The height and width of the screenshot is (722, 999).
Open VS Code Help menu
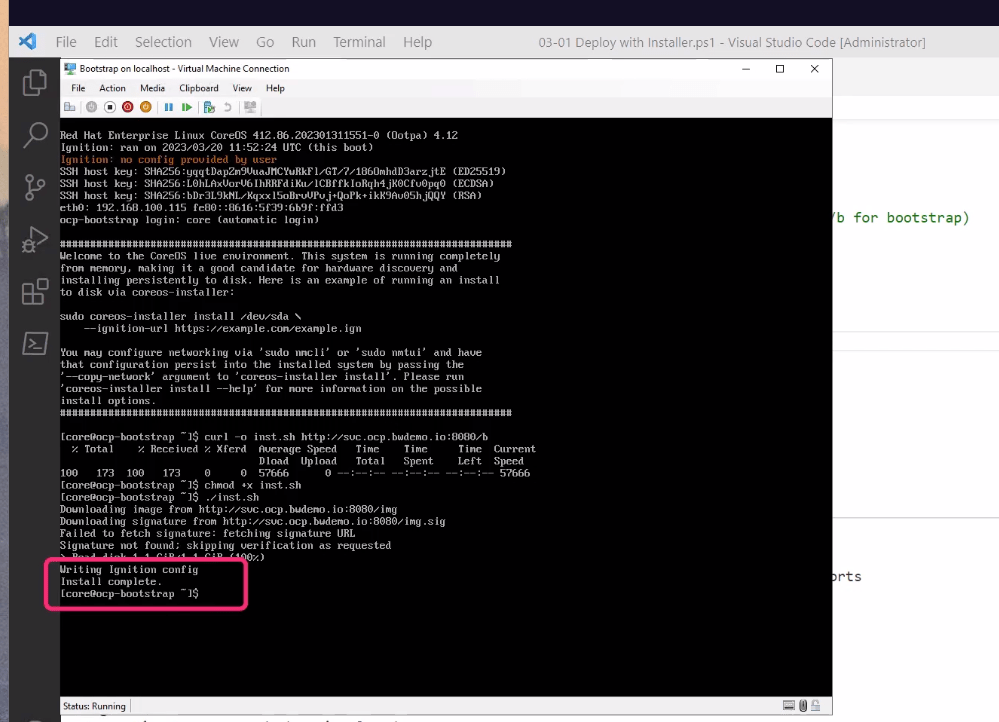[417, 42]
